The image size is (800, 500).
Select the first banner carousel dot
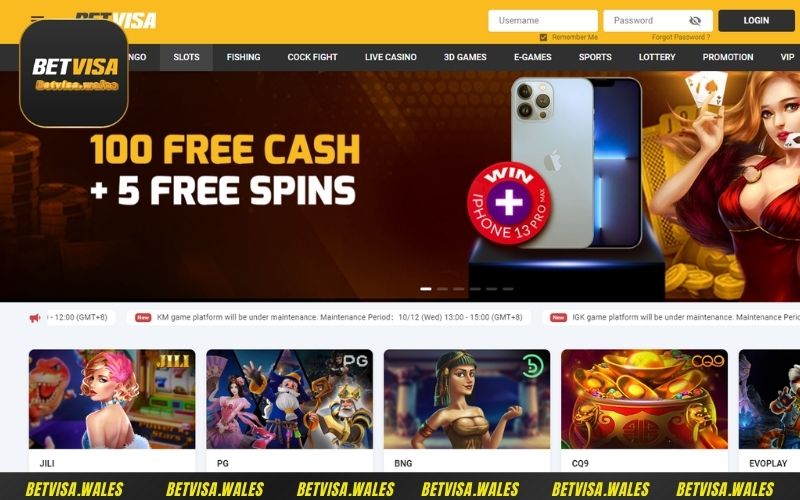coord(426,289)
